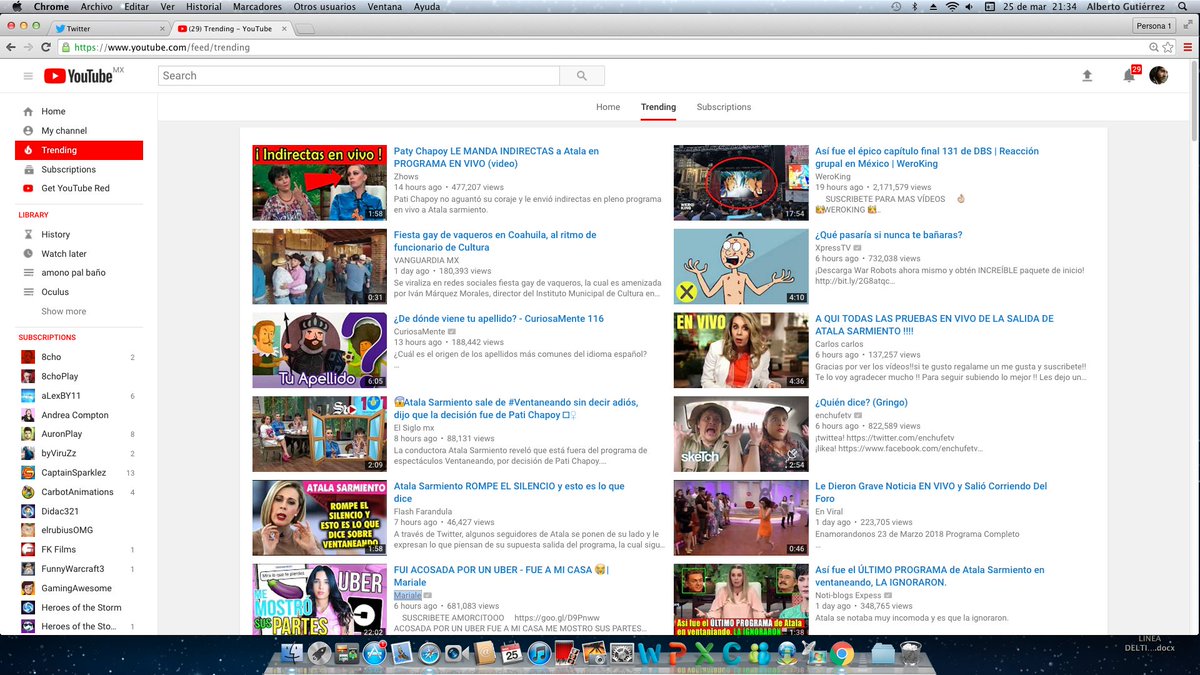
Task: Reload the page in Chrome
Action: pyautogui.click(x=48, y=47)
